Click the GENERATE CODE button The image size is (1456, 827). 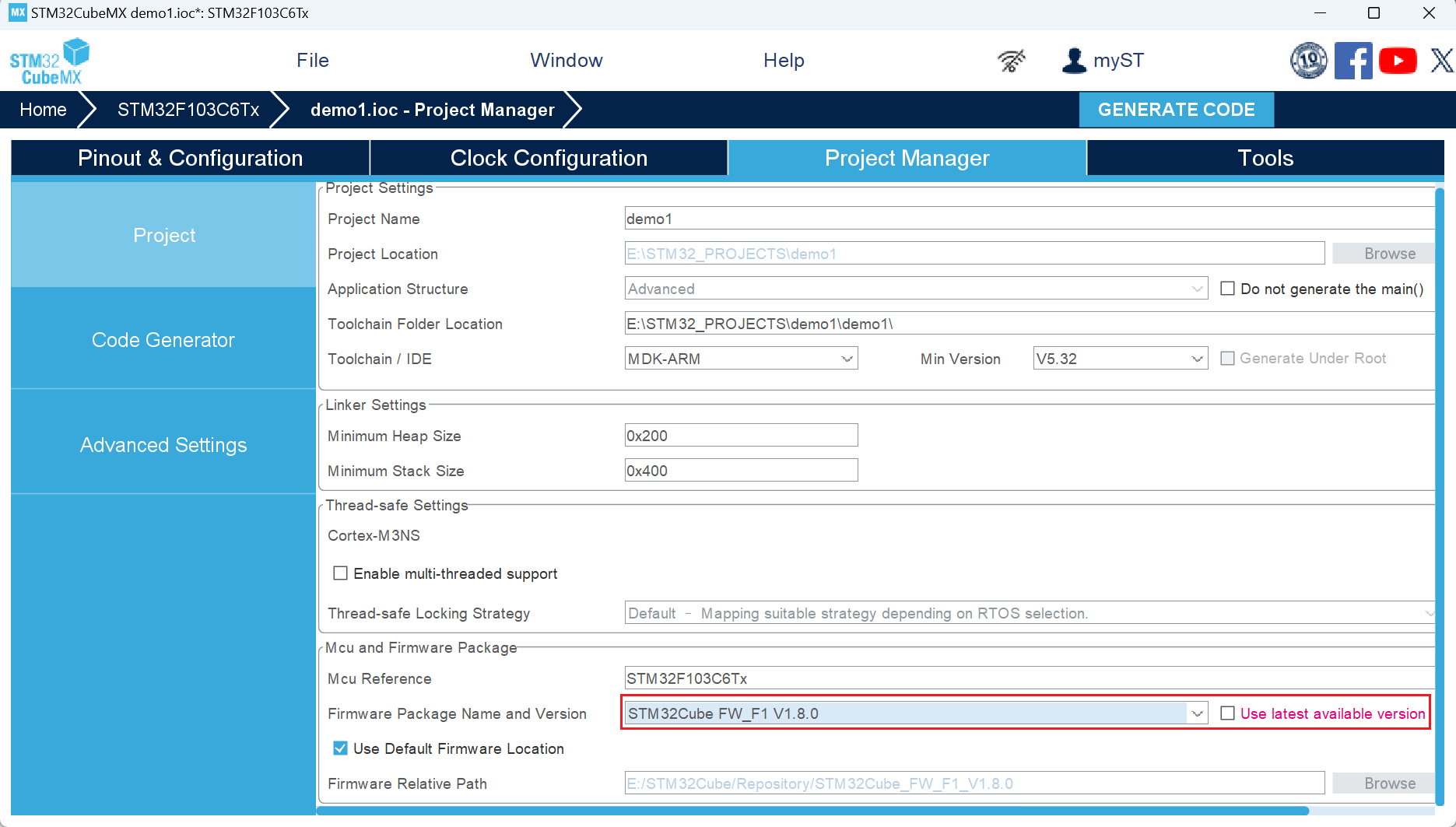pyautogui.click(x=1176, y=110)
